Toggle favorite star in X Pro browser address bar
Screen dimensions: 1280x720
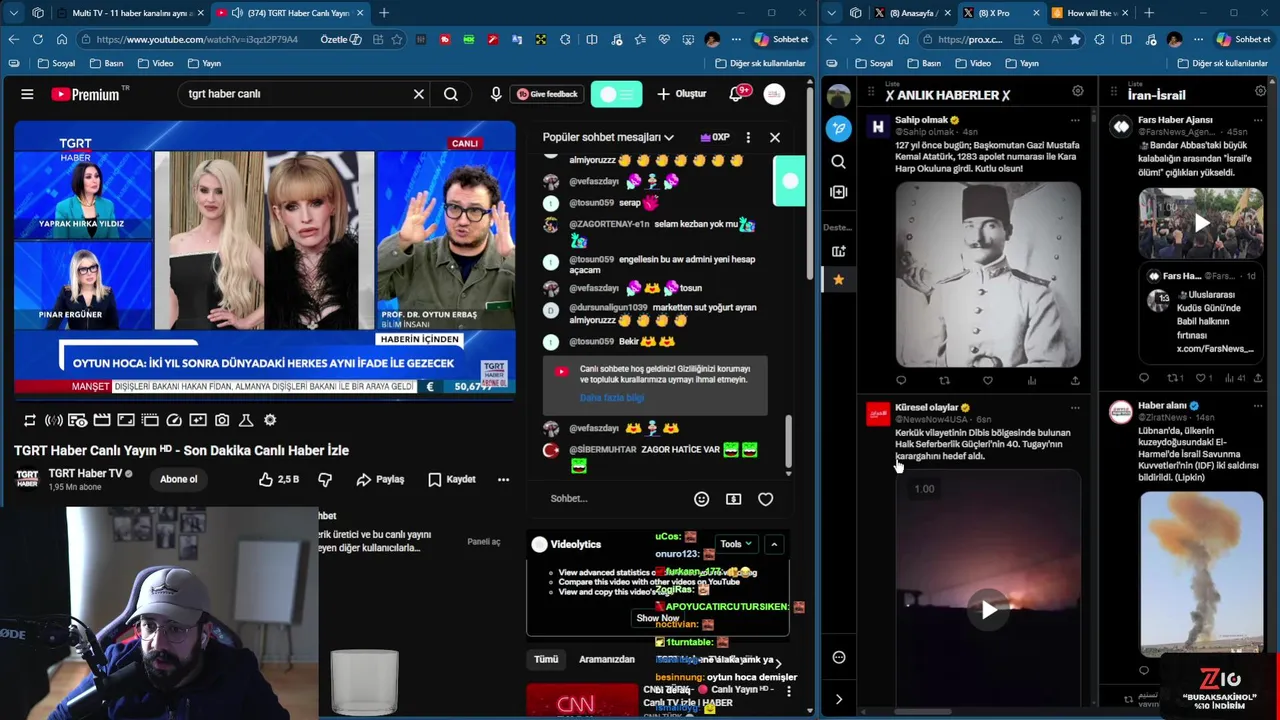tap(1075, 39)
